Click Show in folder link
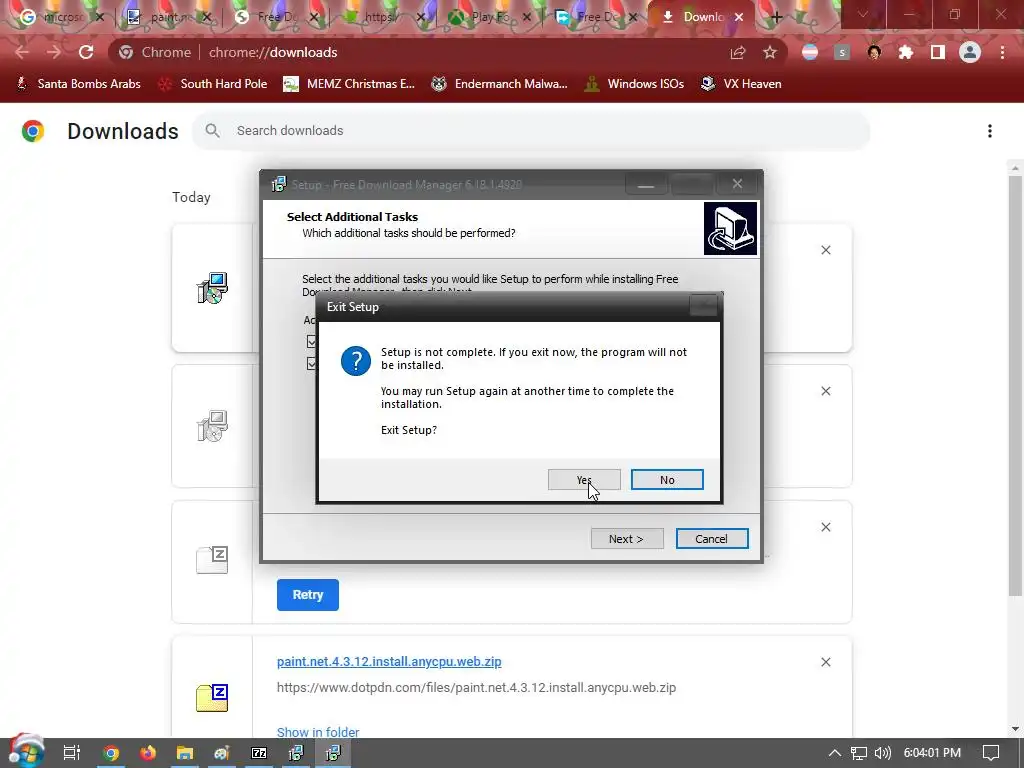Screen dimensions: 1024x768 coord(318,732)
